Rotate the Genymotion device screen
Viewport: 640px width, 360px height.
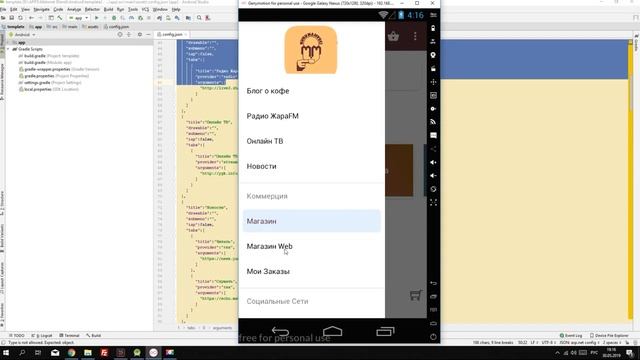pos(433,189)
